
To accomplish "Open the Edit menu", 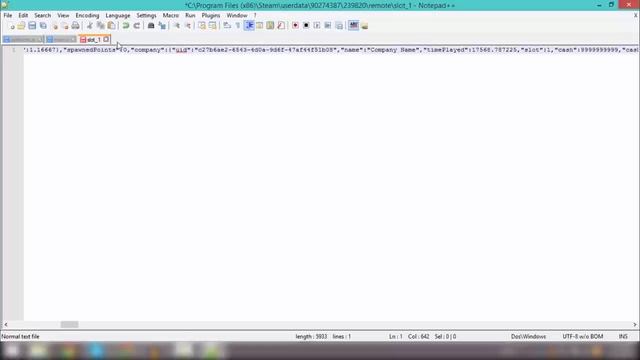I will click(x=23, y=16).
